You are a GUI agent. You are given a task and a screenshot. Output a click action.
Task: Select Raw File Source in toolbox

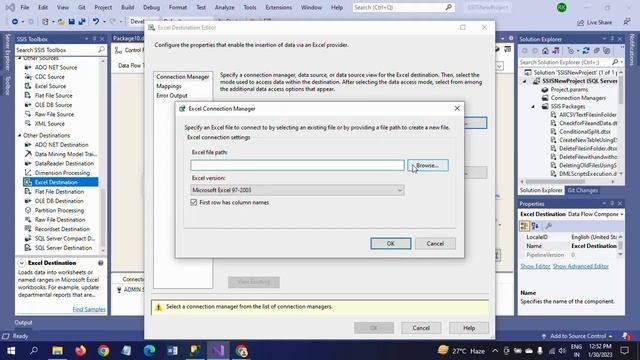pos(54,114)
